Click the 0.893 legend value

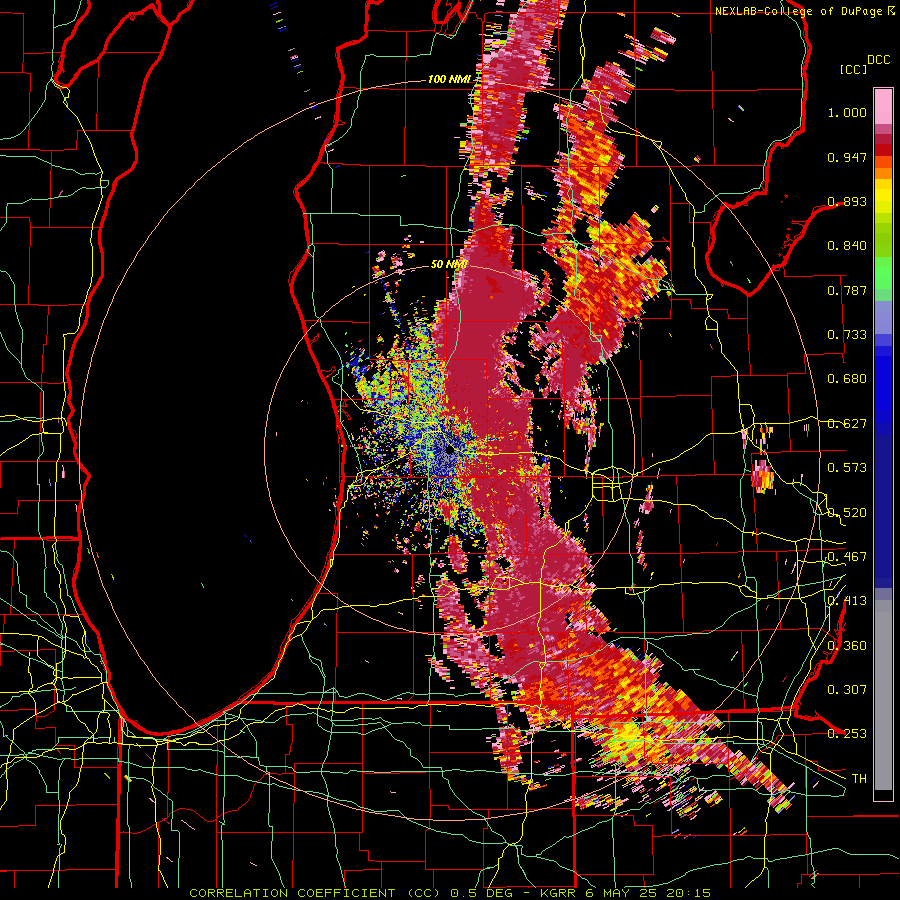point(847,201)
